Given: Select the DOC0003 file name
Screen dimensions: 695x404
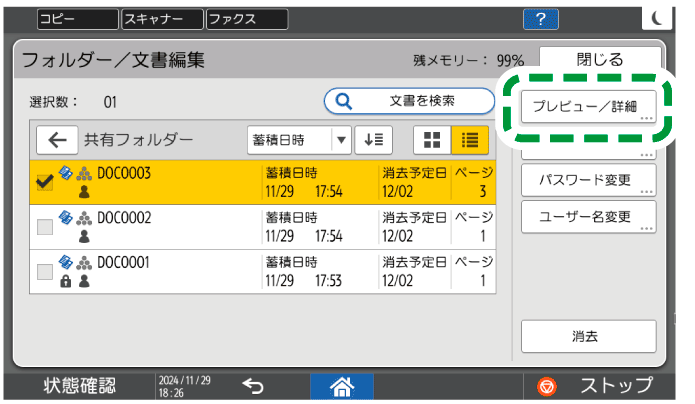Looking at the screenshot, I should 124,173.
